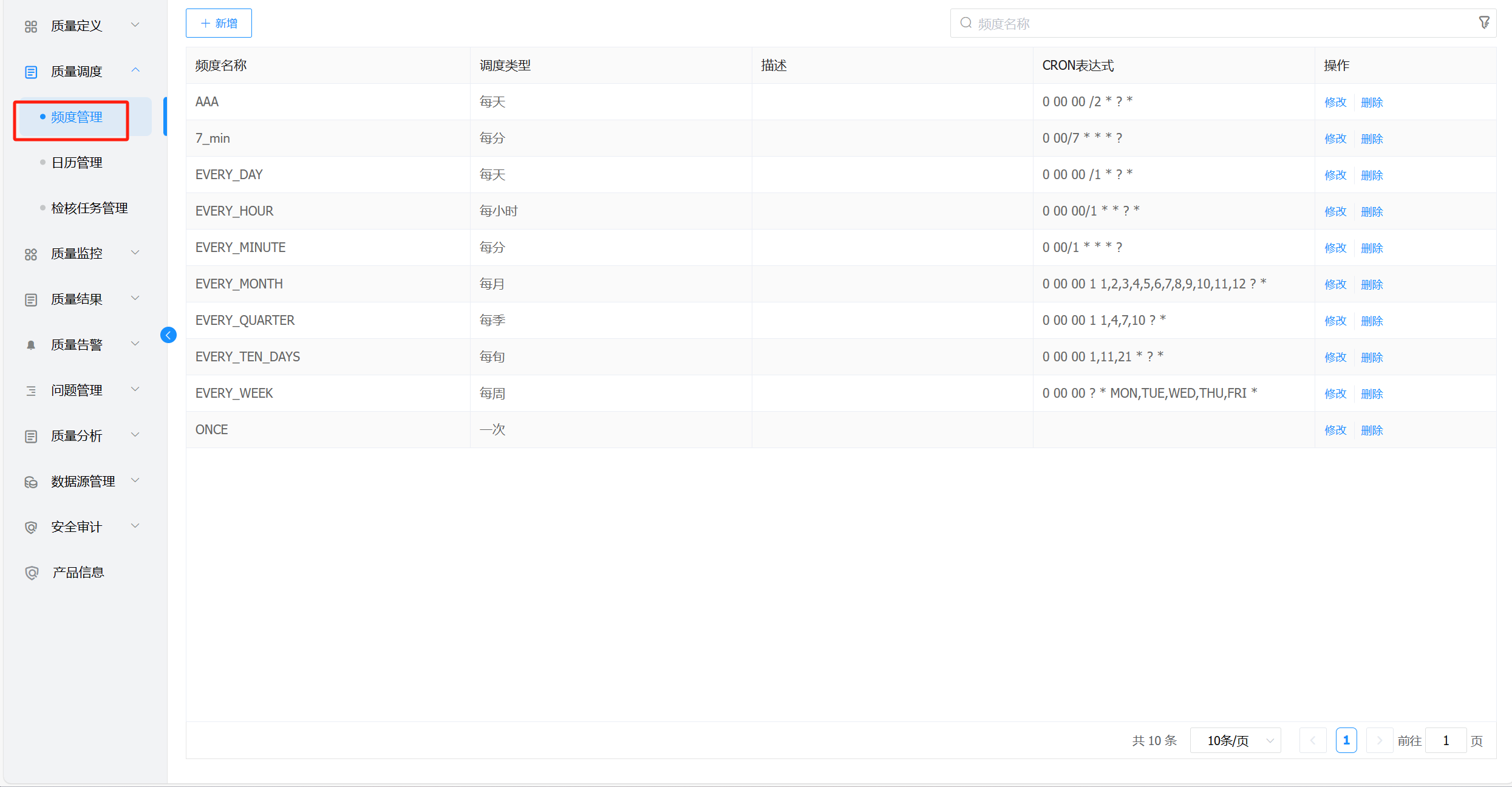
Task: Click 删除 for 7_min row
Action: click(x=1372, y=138)
